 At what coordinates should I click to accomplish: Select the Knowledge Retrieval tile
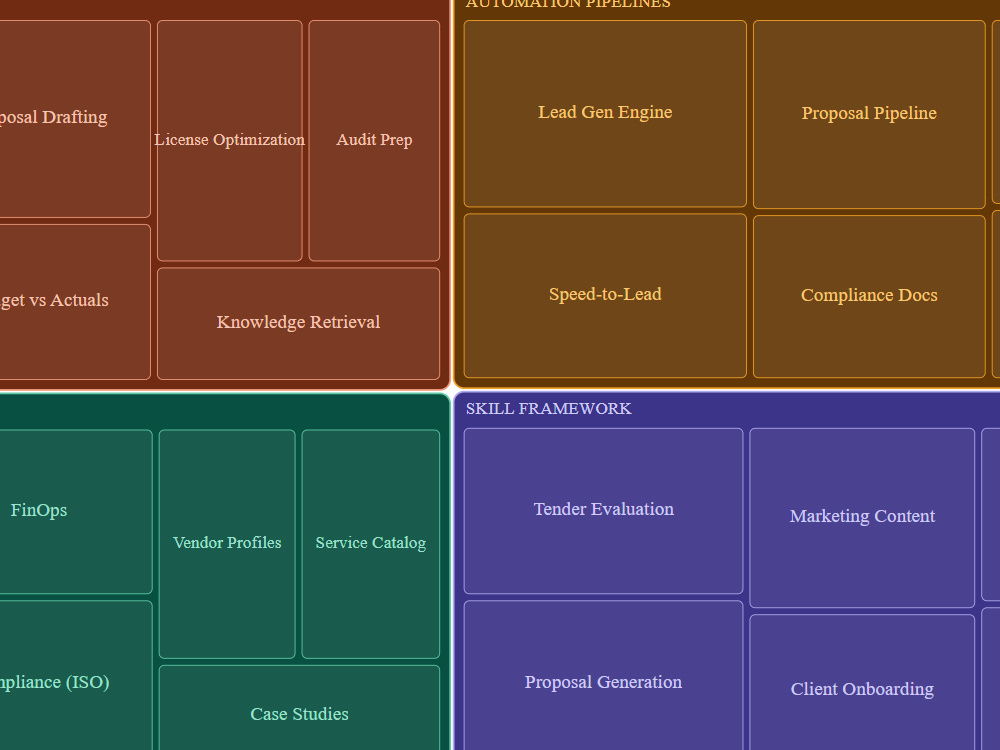coord(298,323)
